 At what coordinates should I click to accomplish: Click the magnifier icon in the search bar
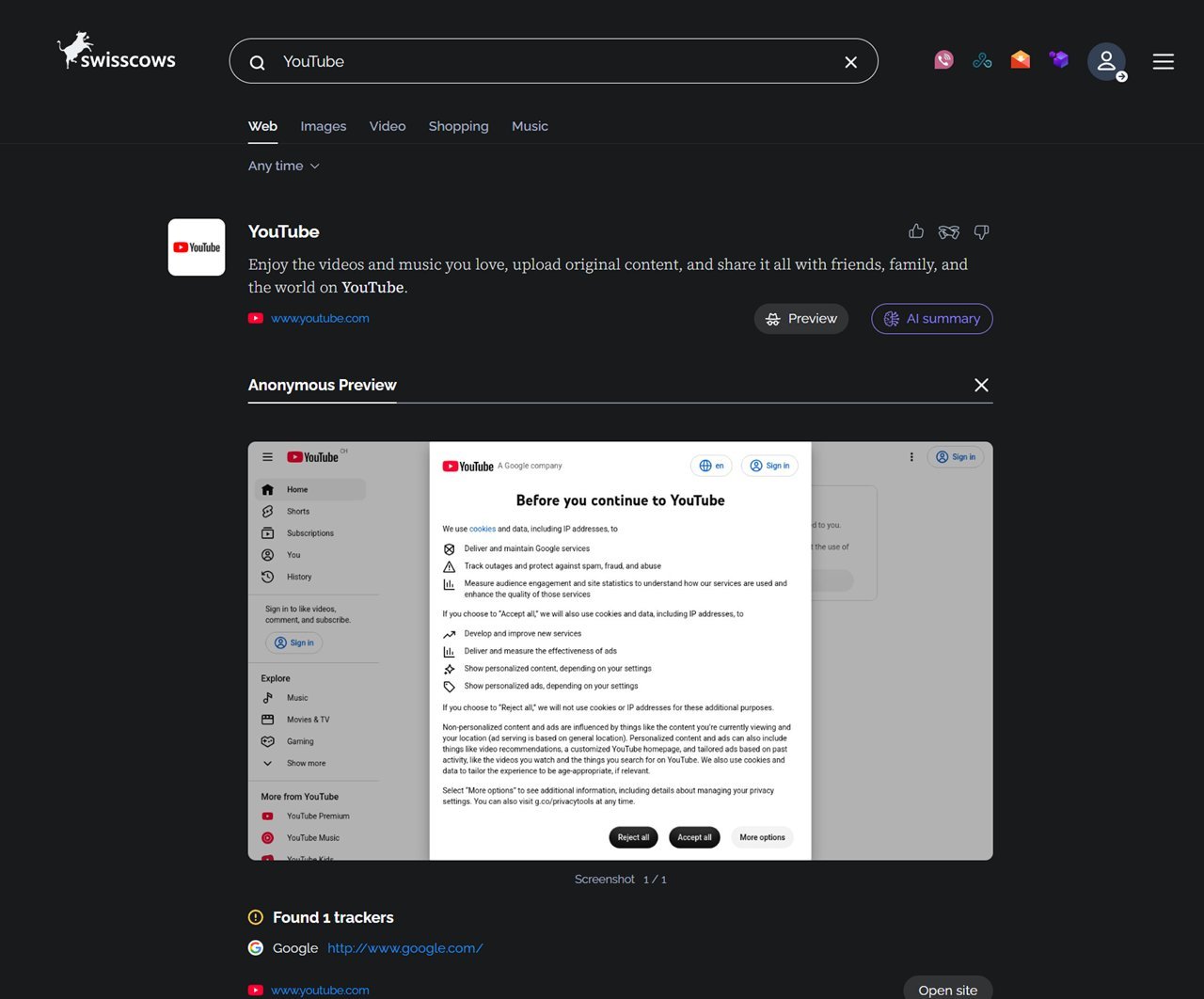[x=257, y=62]
